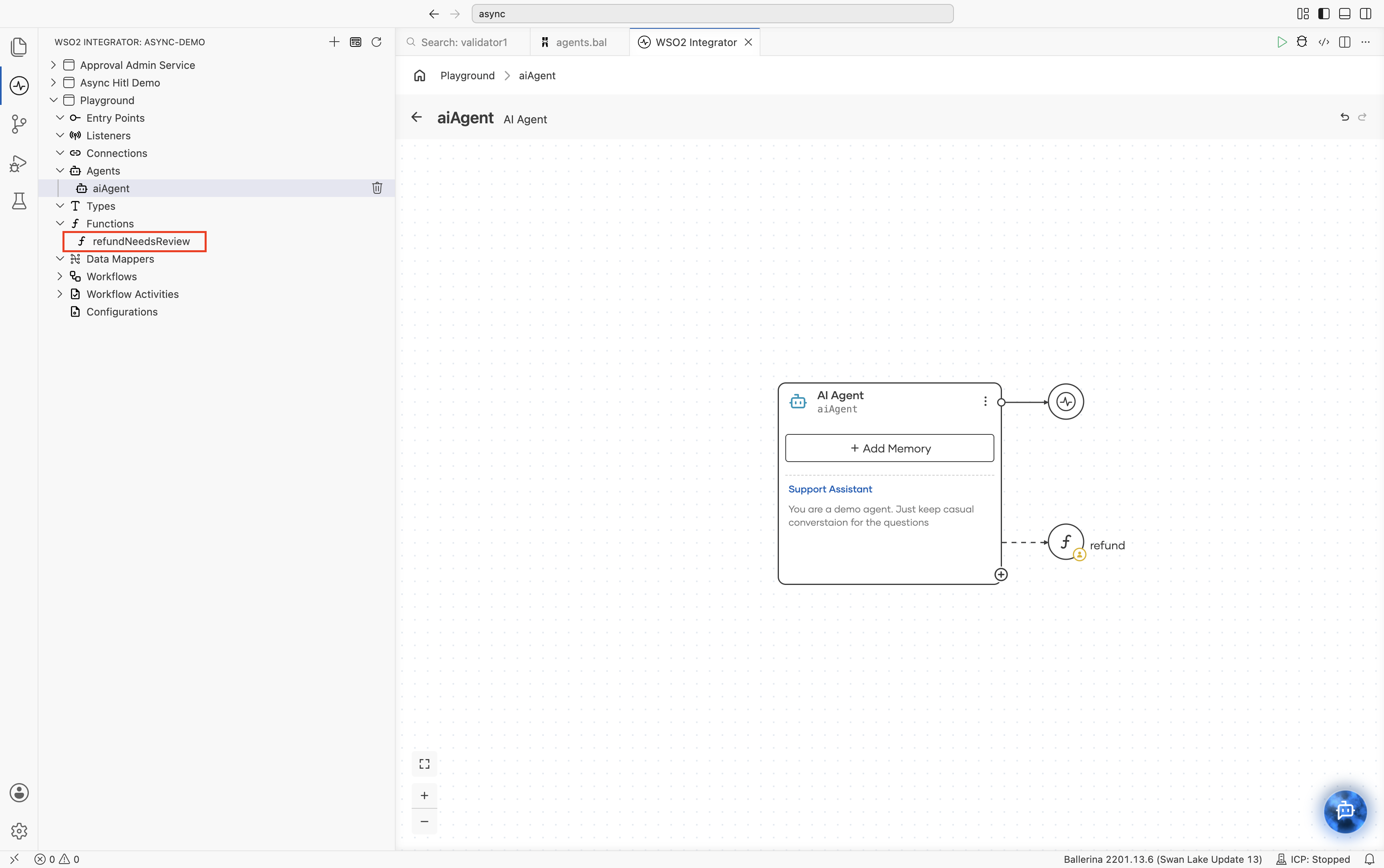Open the Manage settings gear
The height and width of the screenshot is (868, 1384).
19,831
